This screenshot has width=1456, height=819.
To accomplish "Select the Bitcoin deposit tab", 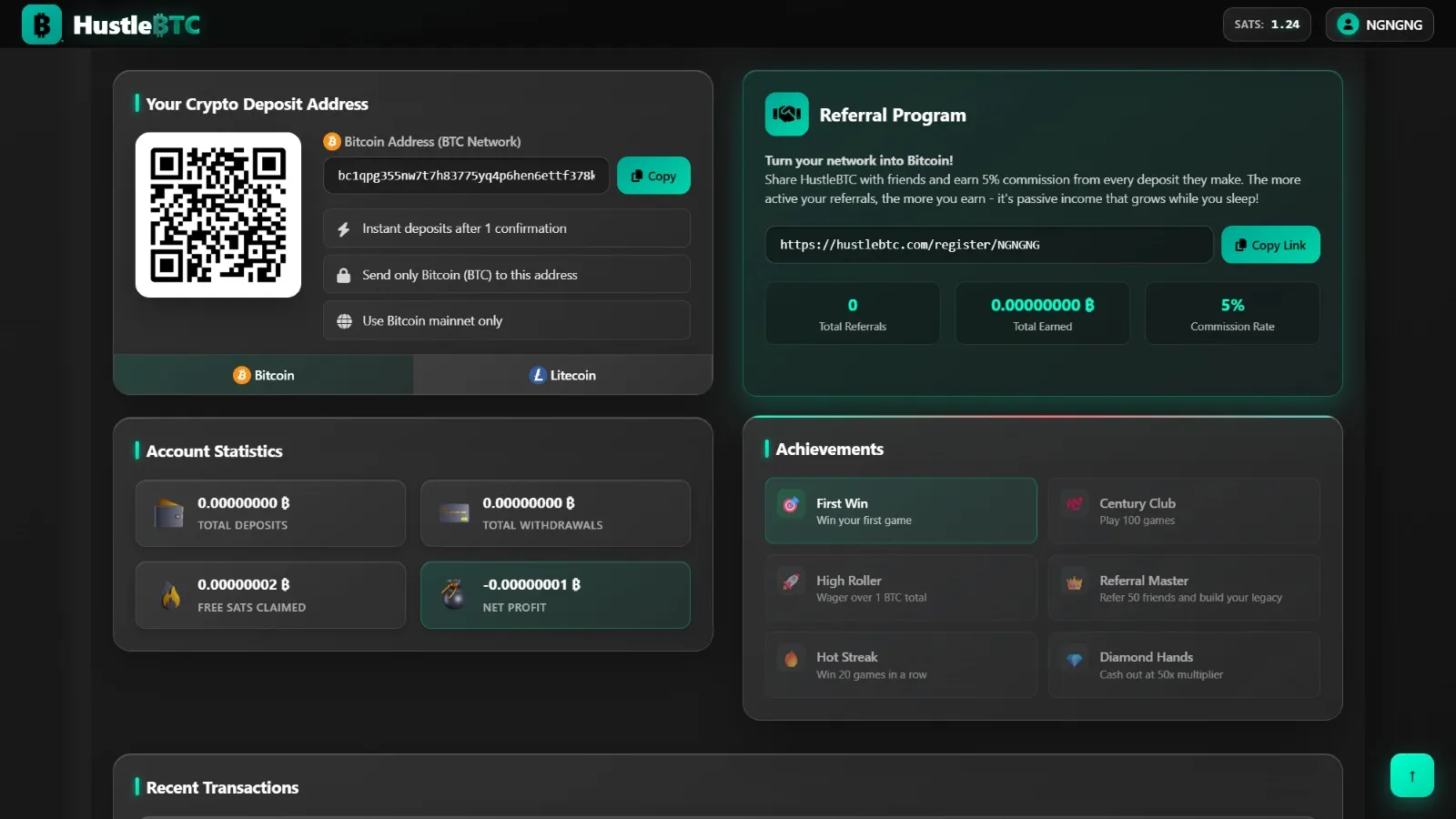I will click(x=263, y=375).
